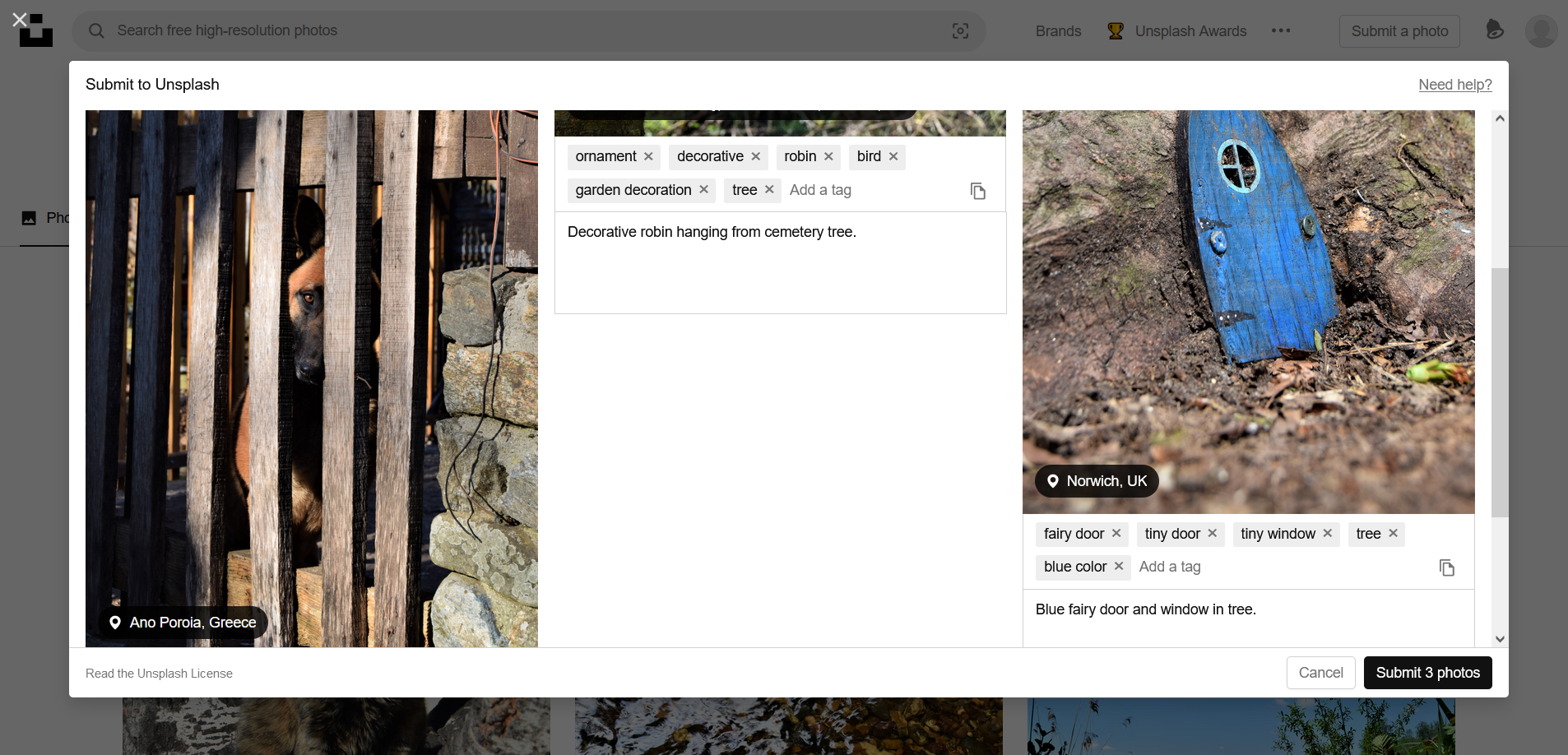Click Submit 3 photos button
Image resolution: width=1568 pixels, height=755 pixels.
coord(1427,673)
